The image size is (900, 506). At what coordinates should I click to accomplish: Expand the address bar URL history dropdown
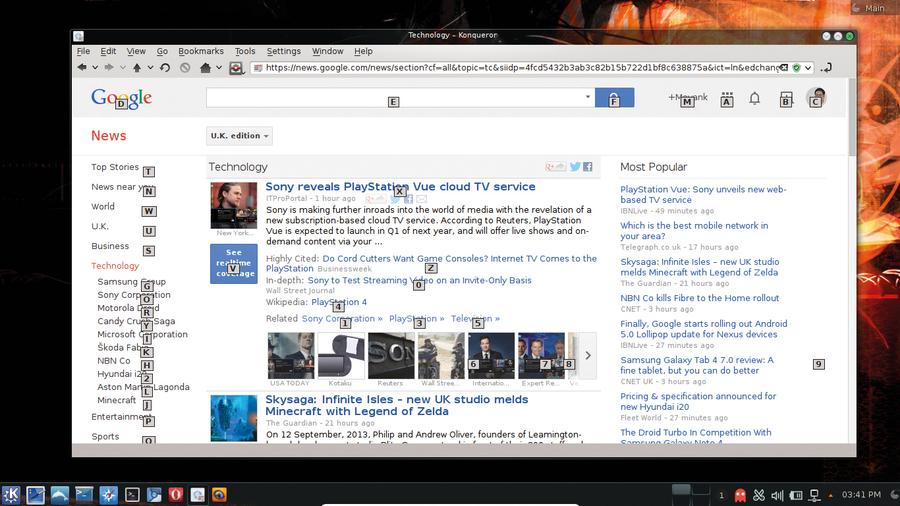(808, 68)
